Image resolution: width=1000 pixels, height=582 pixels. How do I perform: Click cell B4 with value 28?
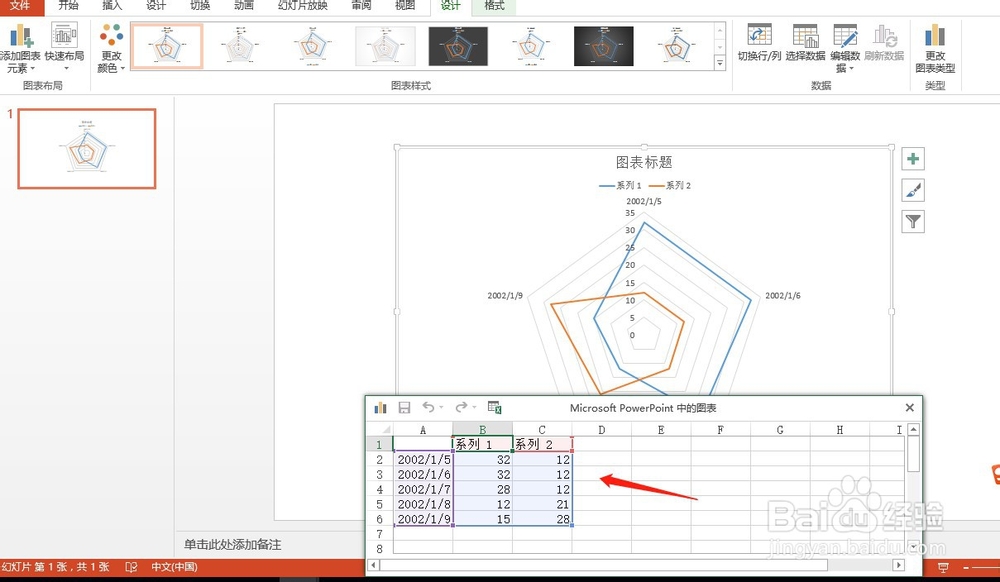pos(482,490)
